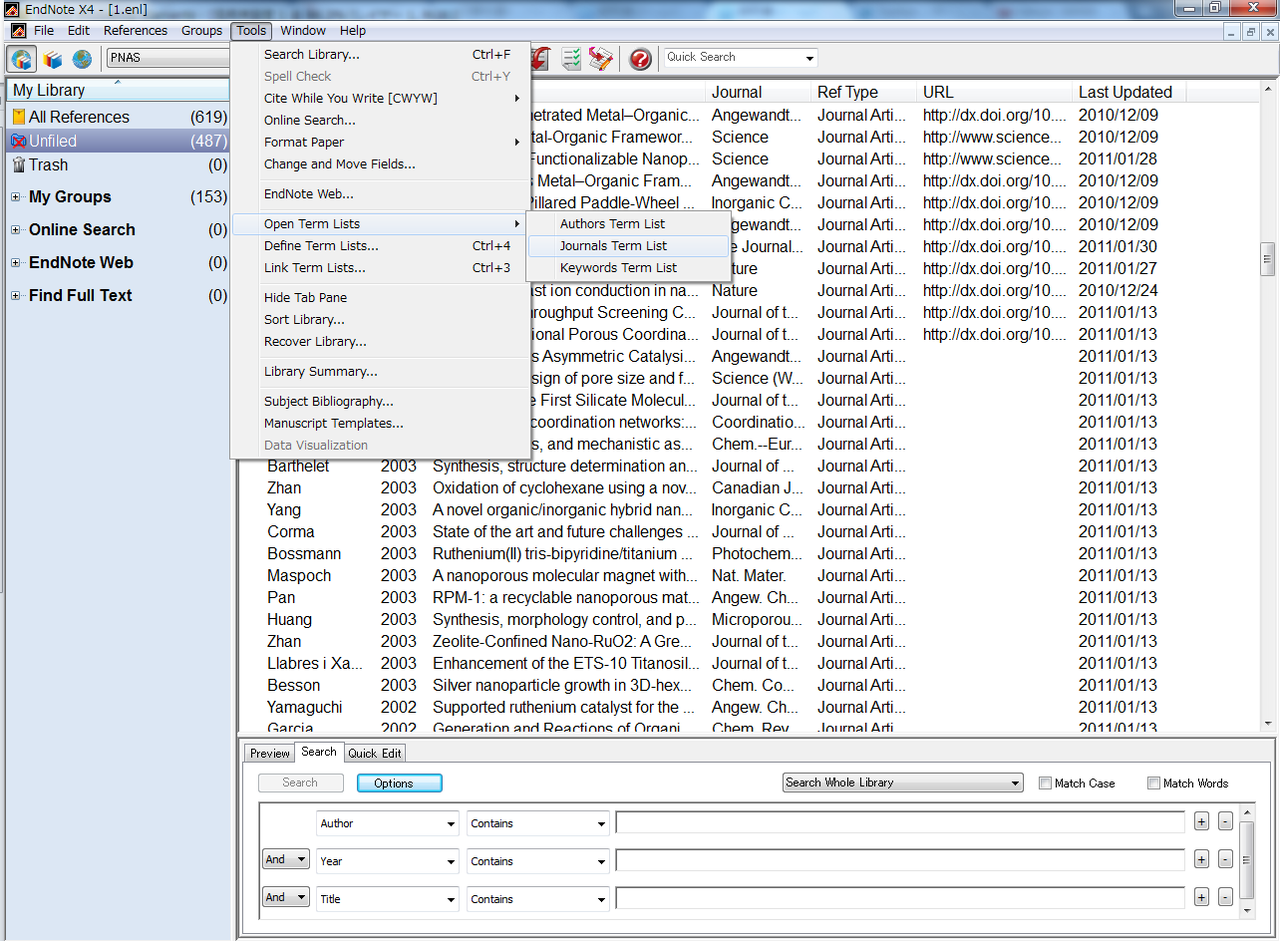The width and height of the screenshot is (1280, 941).
Task: Select Define Term Lists... menu entry
Action: [x=380, y=246]
